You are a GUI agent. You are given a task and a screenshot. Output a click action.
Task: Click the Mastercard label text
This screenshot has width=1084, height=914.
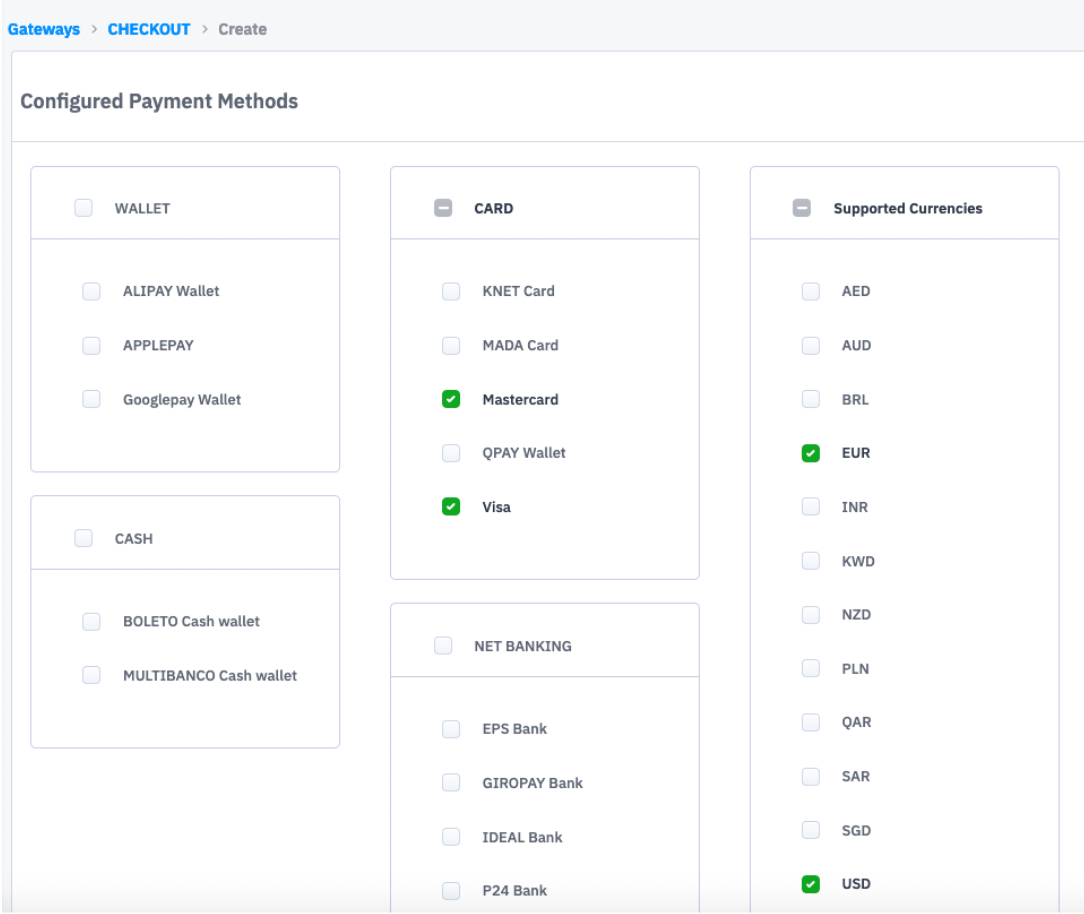[521, 400]
